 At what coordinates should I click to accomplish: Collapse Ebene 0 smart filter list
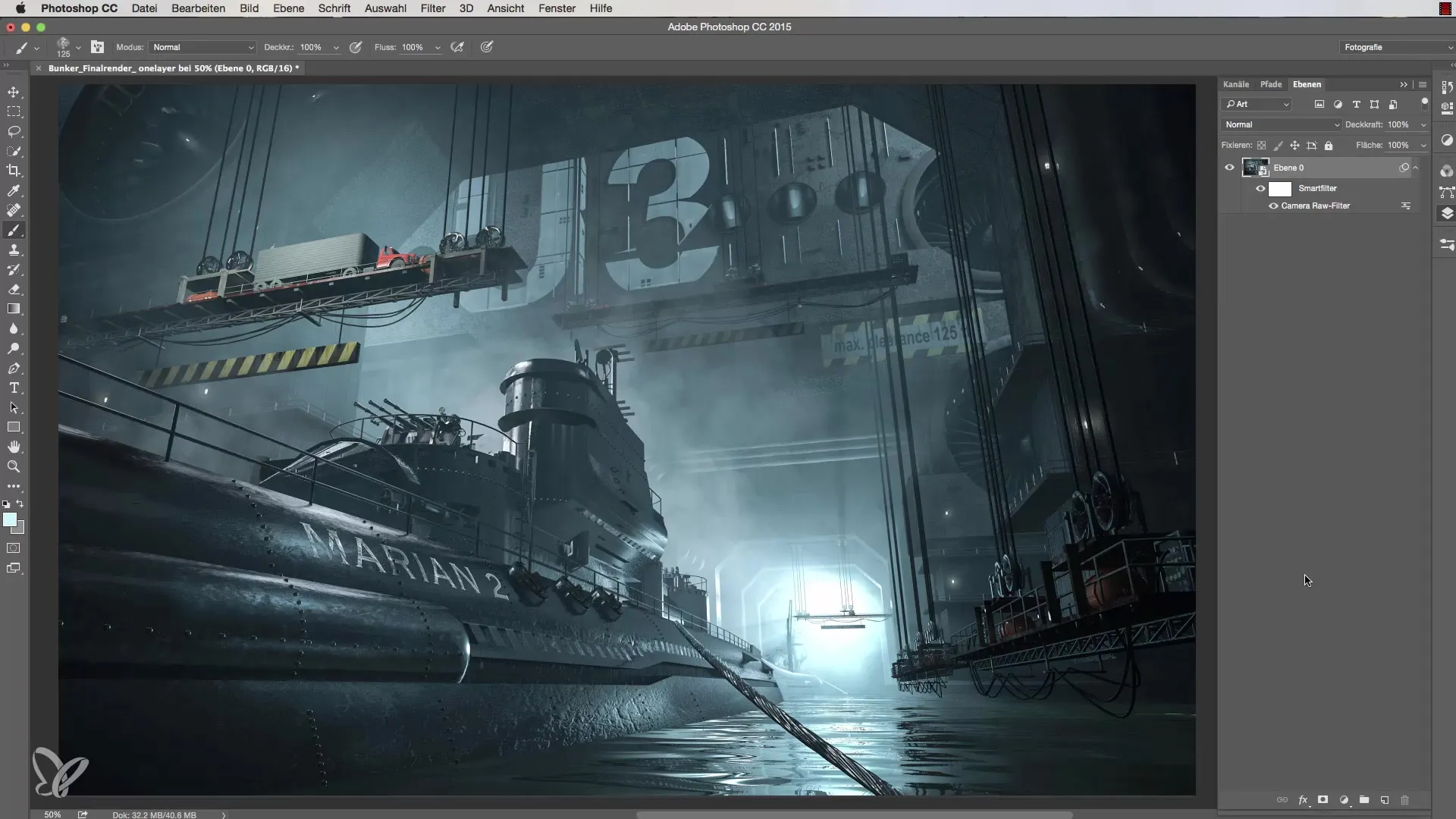tap(1416, 168)
